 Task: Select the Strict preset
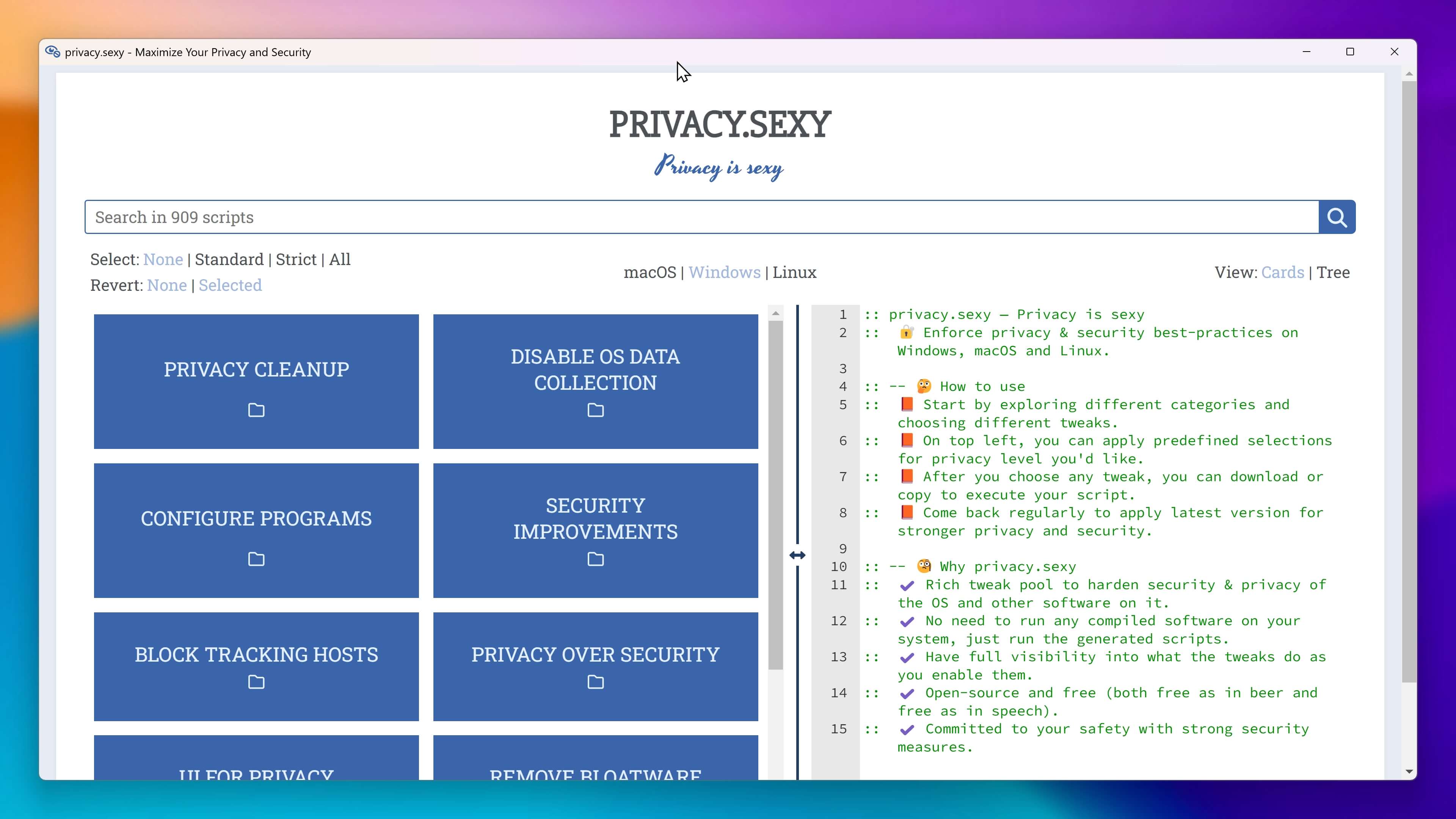tap(296, 259)
